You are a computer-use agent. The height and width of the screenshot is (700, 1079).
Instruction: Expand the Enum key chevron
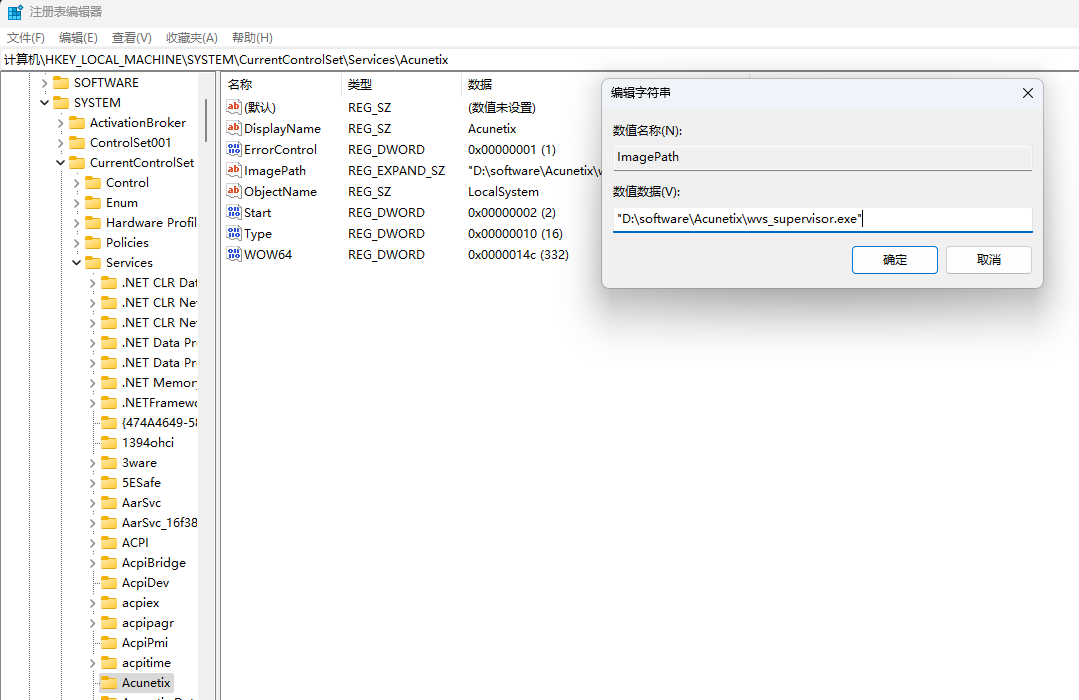77,203
